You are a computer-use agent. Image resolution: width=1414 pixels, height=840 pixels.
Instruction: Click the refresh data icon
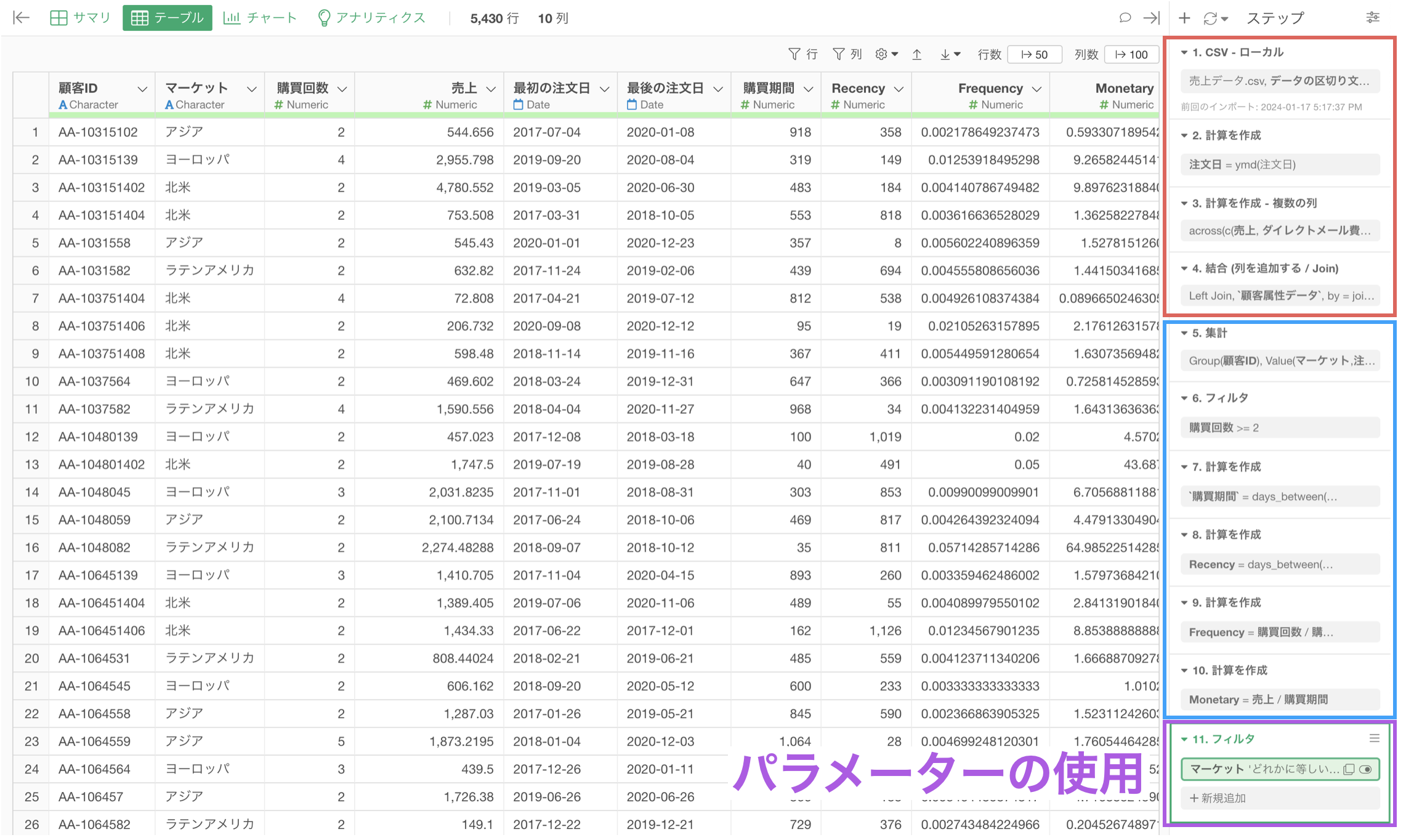point(1210,18)
